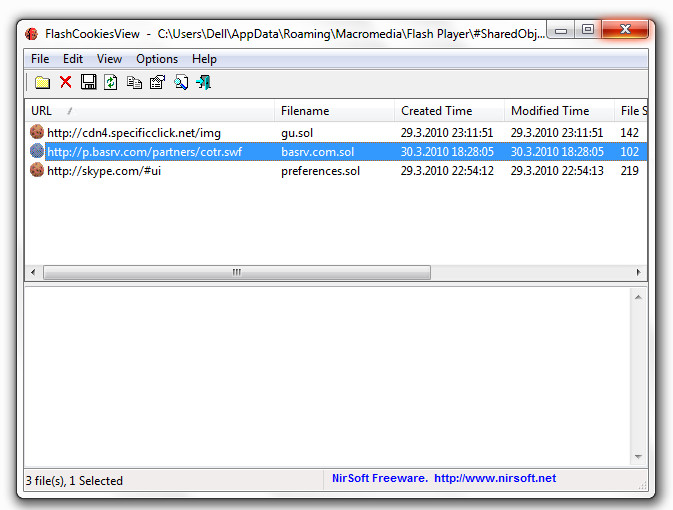Click cookie icon for specificclick.net row
673x510 pixels.
tap(37, 132)
